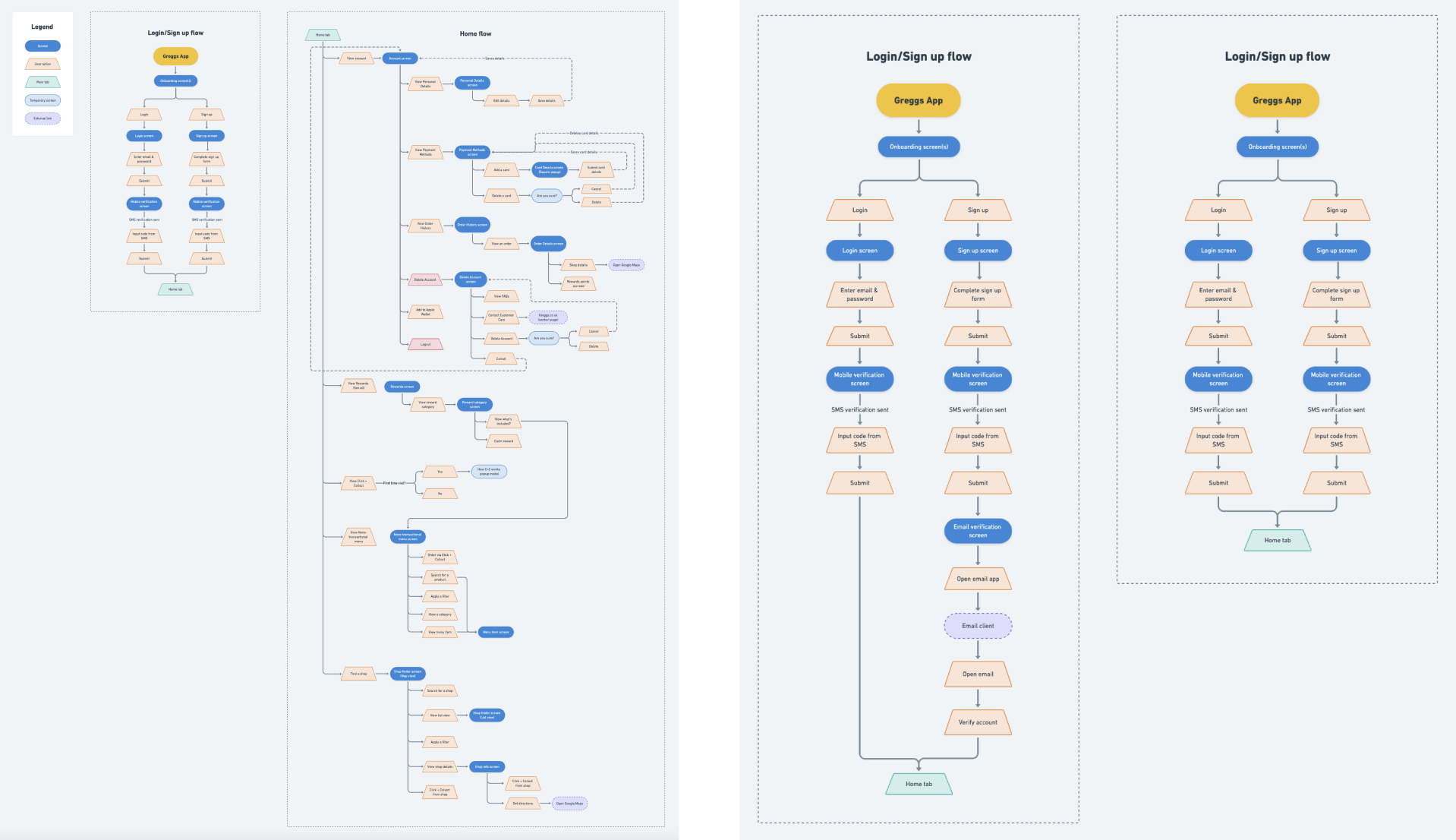Select the 'External link' legend shape

click(x=43, y=118)
